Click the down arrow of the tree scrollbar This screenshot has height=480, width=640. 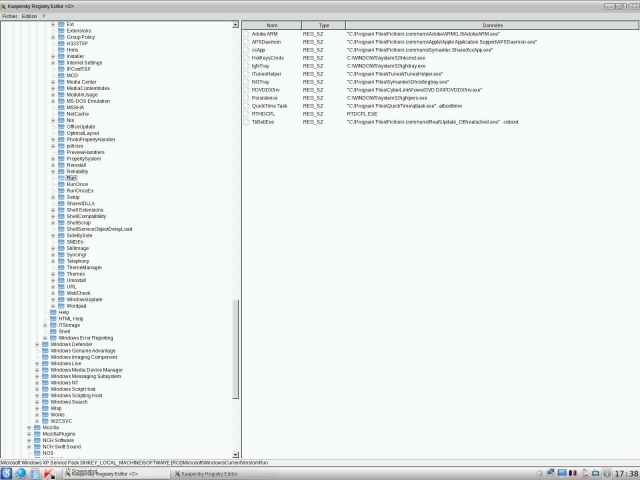[x=236, y=455]
